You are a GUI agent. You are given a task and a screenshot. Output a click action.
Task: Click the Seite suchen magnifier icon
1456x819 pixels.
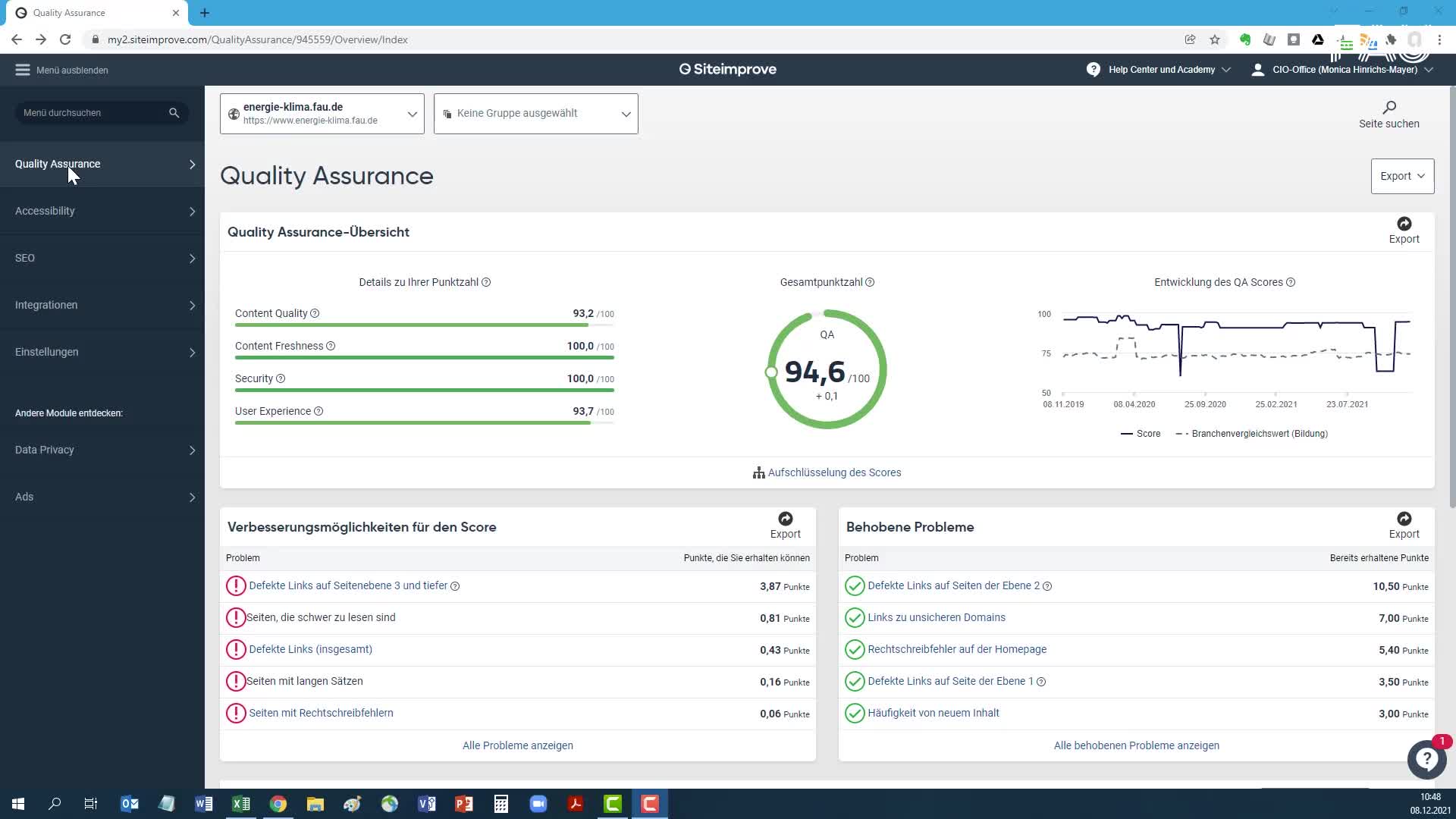click(1389, 108)
